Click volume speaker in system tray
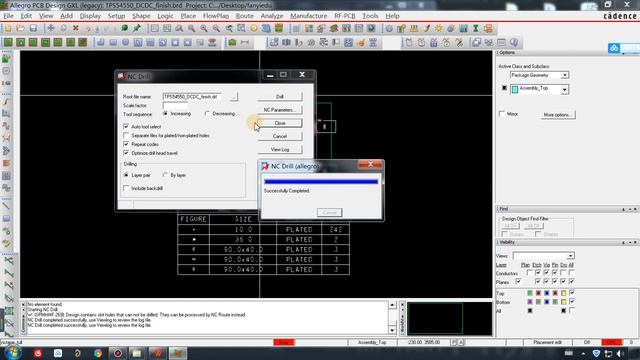This screenshot has width=640, height=360. (x=620, y=353)
